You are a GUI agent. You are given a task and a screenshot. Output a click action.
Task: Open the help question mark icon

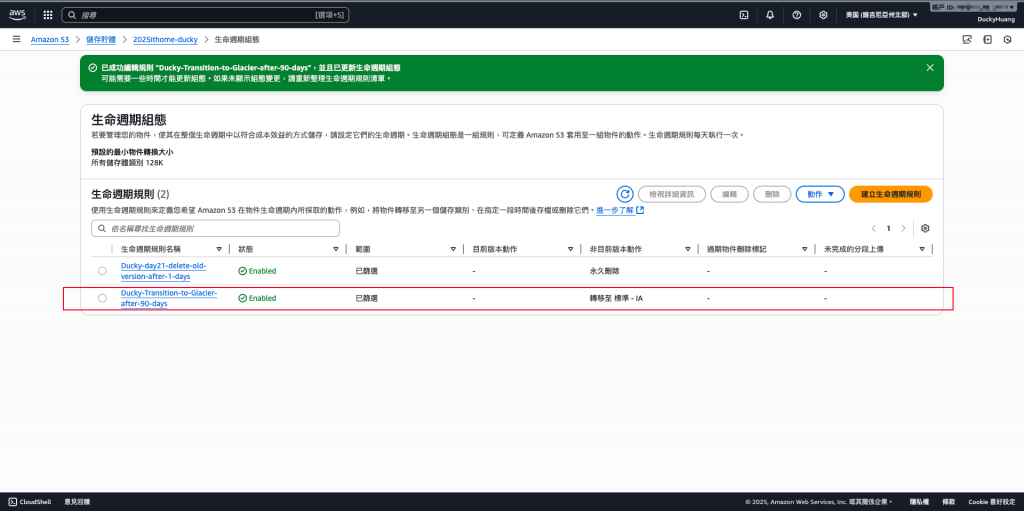[x=797, y=14]
